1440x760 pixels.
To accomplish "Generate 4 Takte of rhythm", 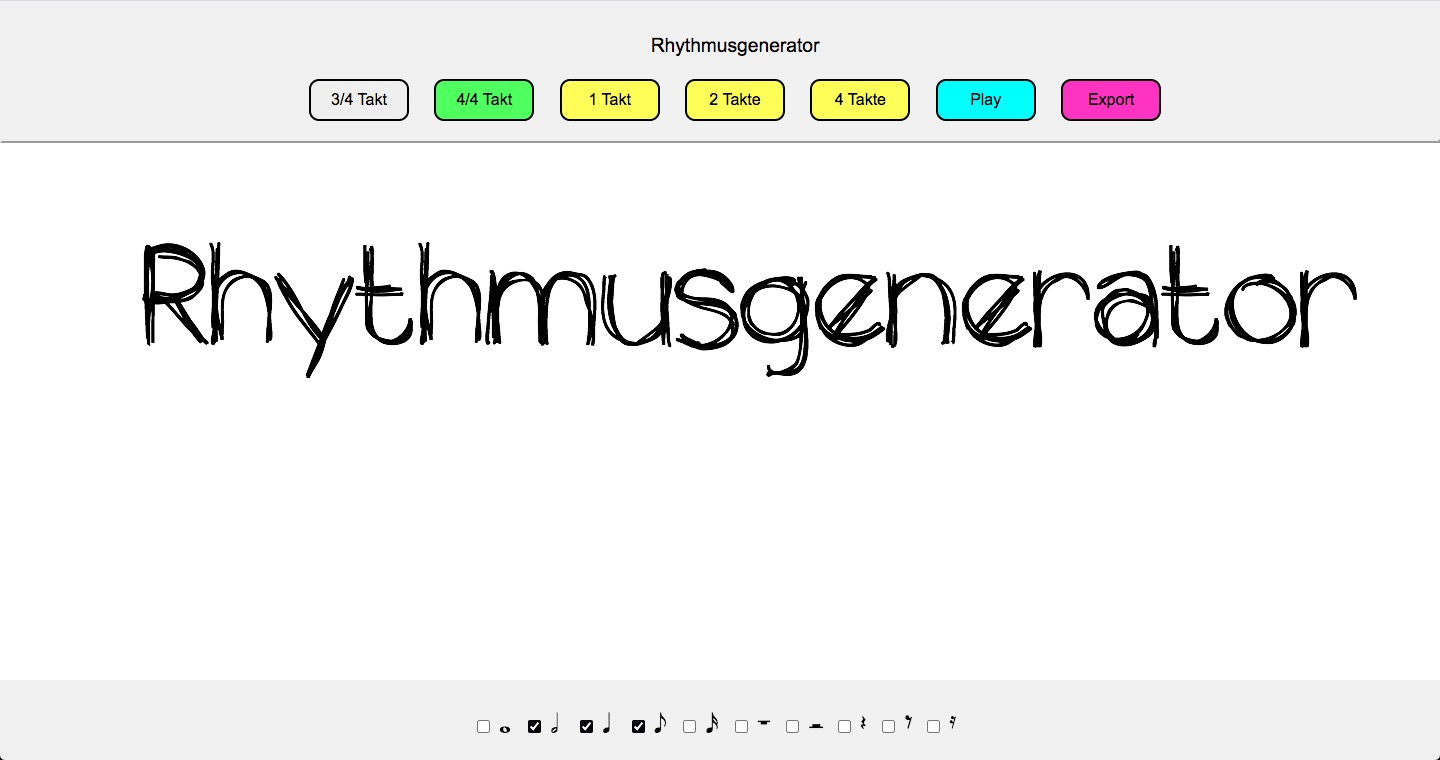I will 860,100.
